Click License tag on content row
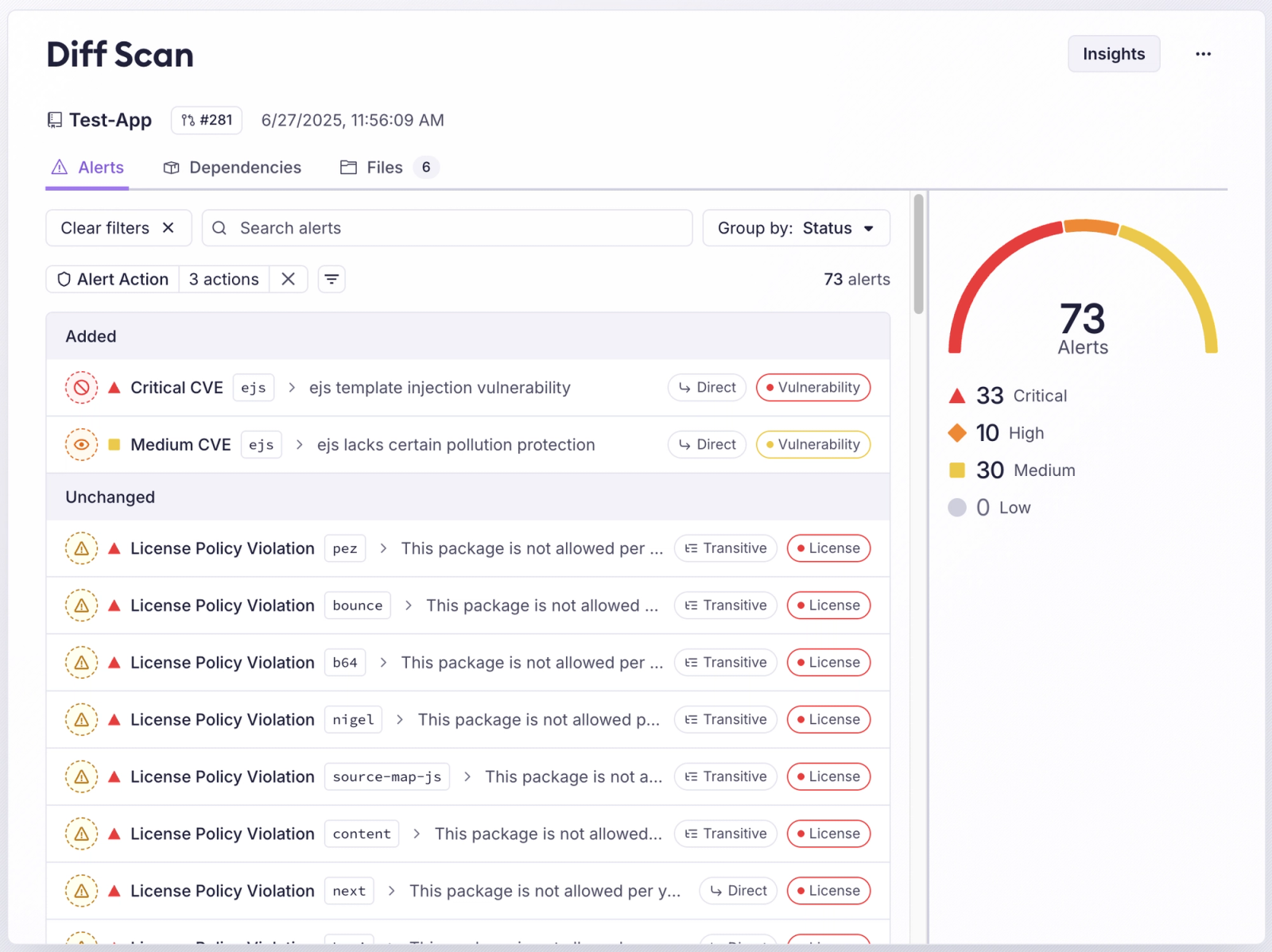 pyautogui.click(x=828, y=834)
